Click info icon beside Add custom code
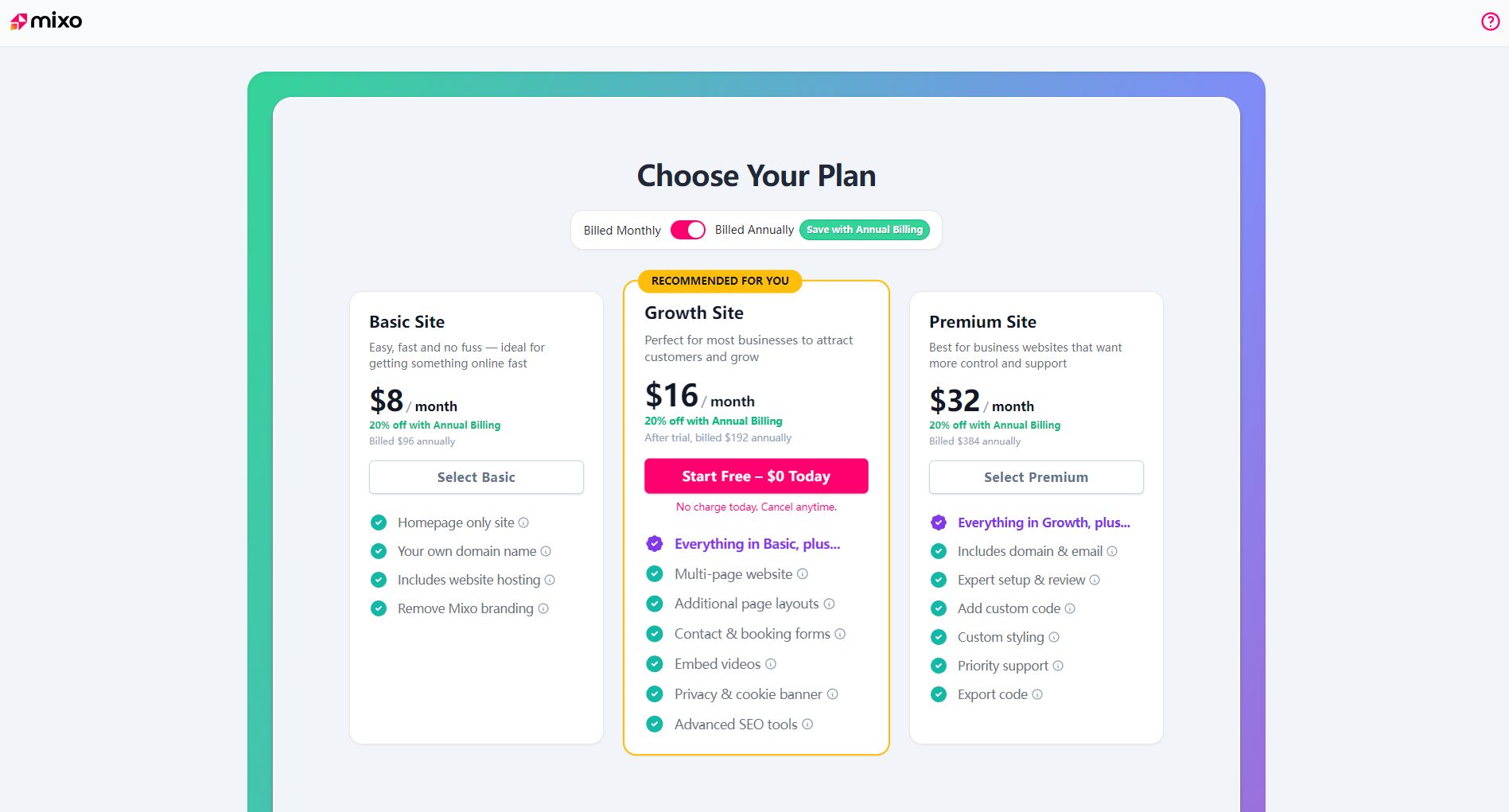 tap(1070, 608)
